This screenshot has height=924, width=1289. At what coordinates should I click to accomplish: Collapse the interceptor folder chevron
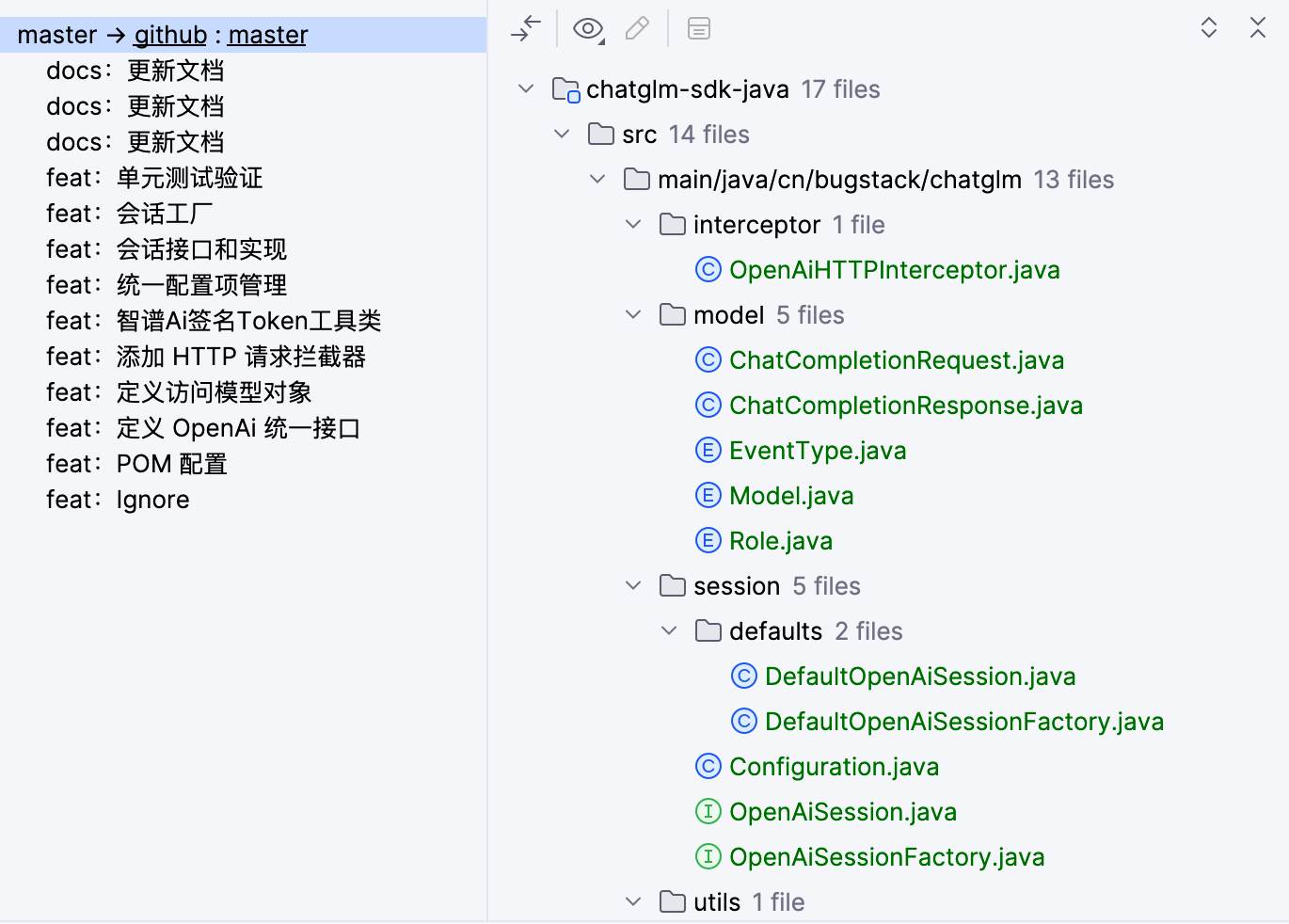point(633,225)
